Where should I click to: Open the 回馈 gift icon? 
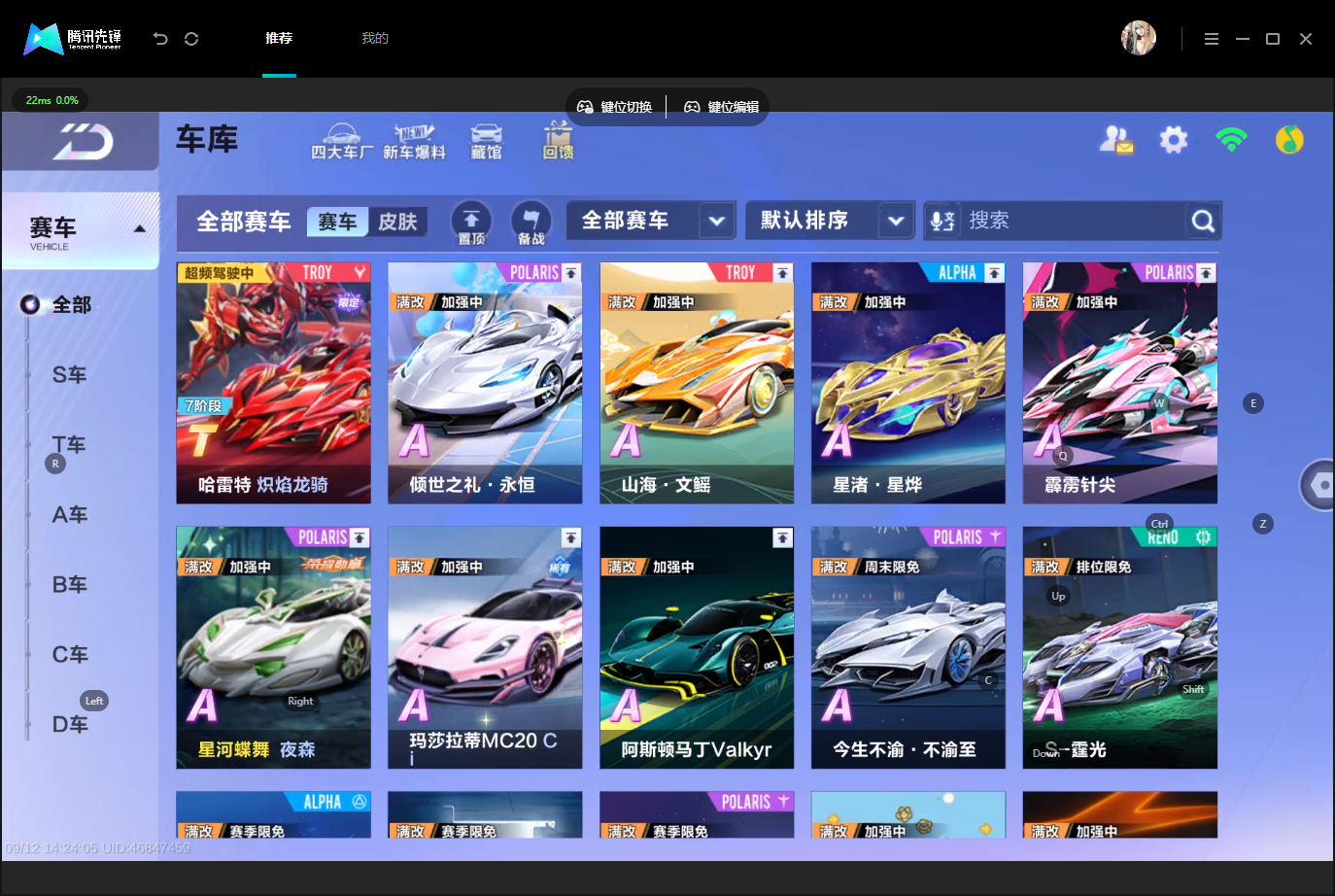click(558, 141)
